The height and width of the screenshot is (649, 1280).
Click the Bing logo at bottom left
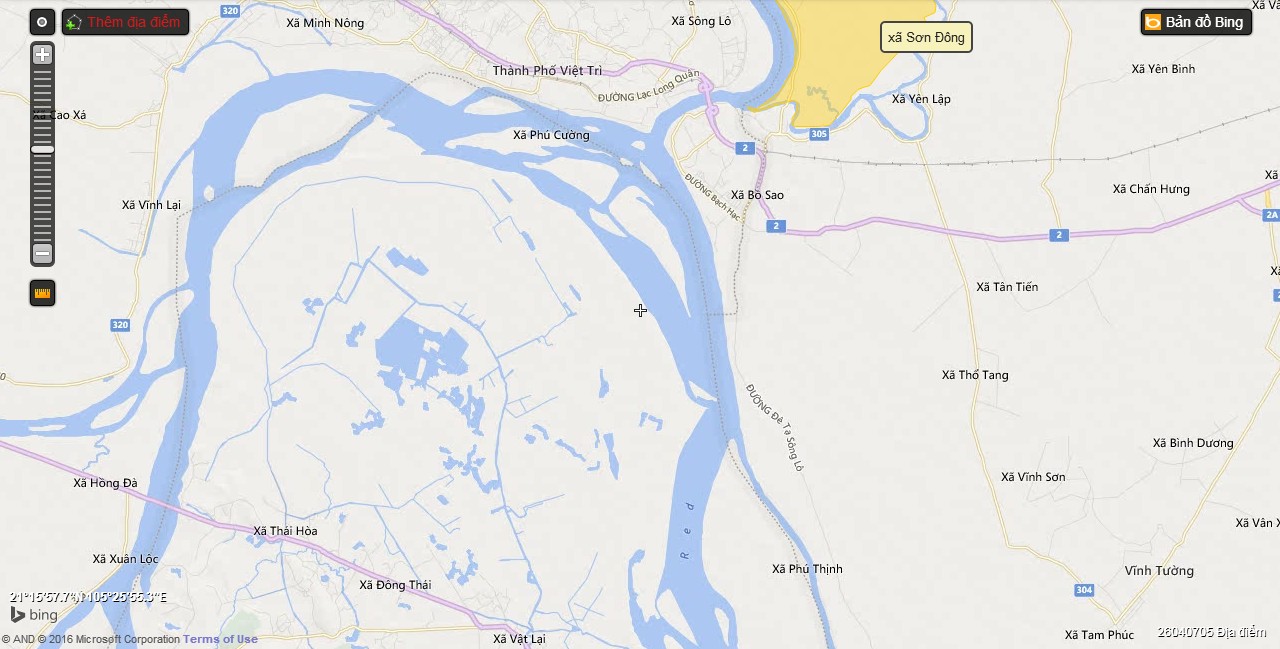pos(34,615)
